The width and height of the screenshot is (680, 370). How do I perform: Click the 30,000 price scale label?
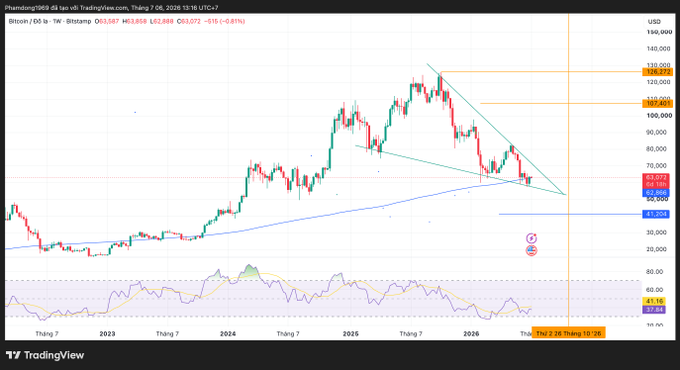point(656,232)
